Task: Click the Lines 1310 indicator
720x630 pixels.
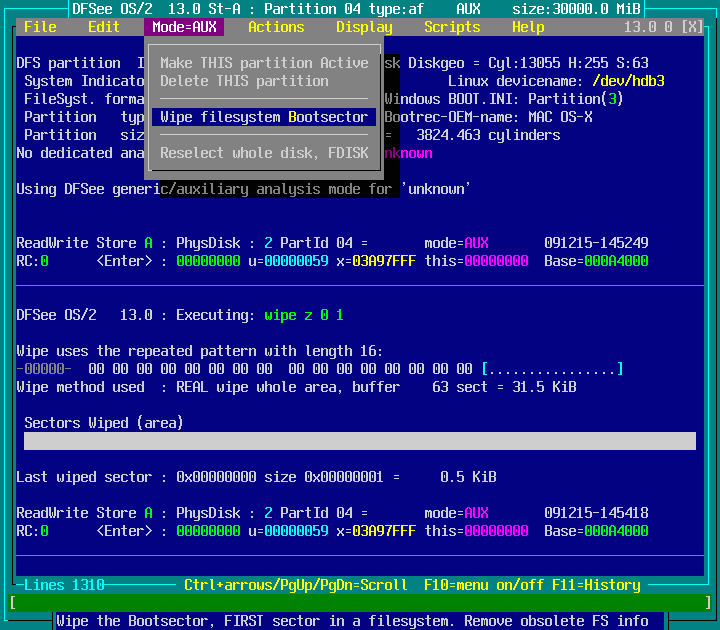Action: [64, 585]
